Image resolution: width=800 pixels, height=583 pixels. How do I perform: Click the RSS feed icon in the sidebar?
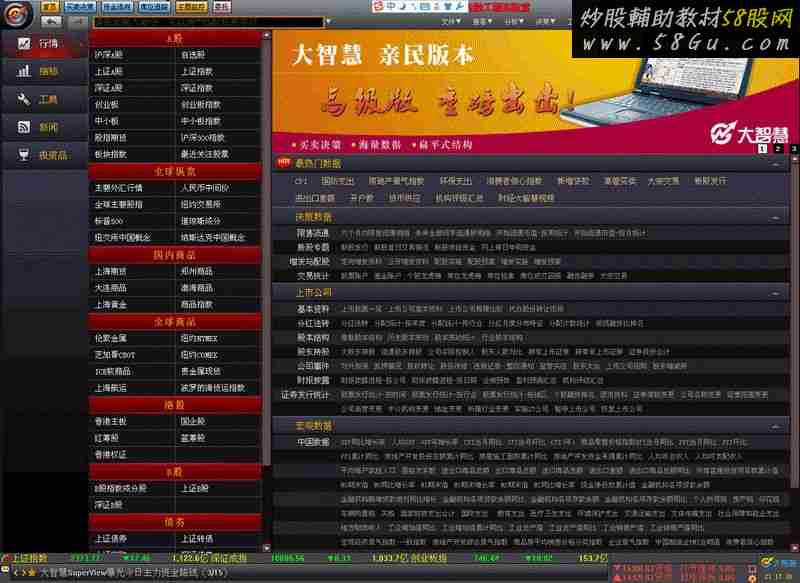coord(24,127)
